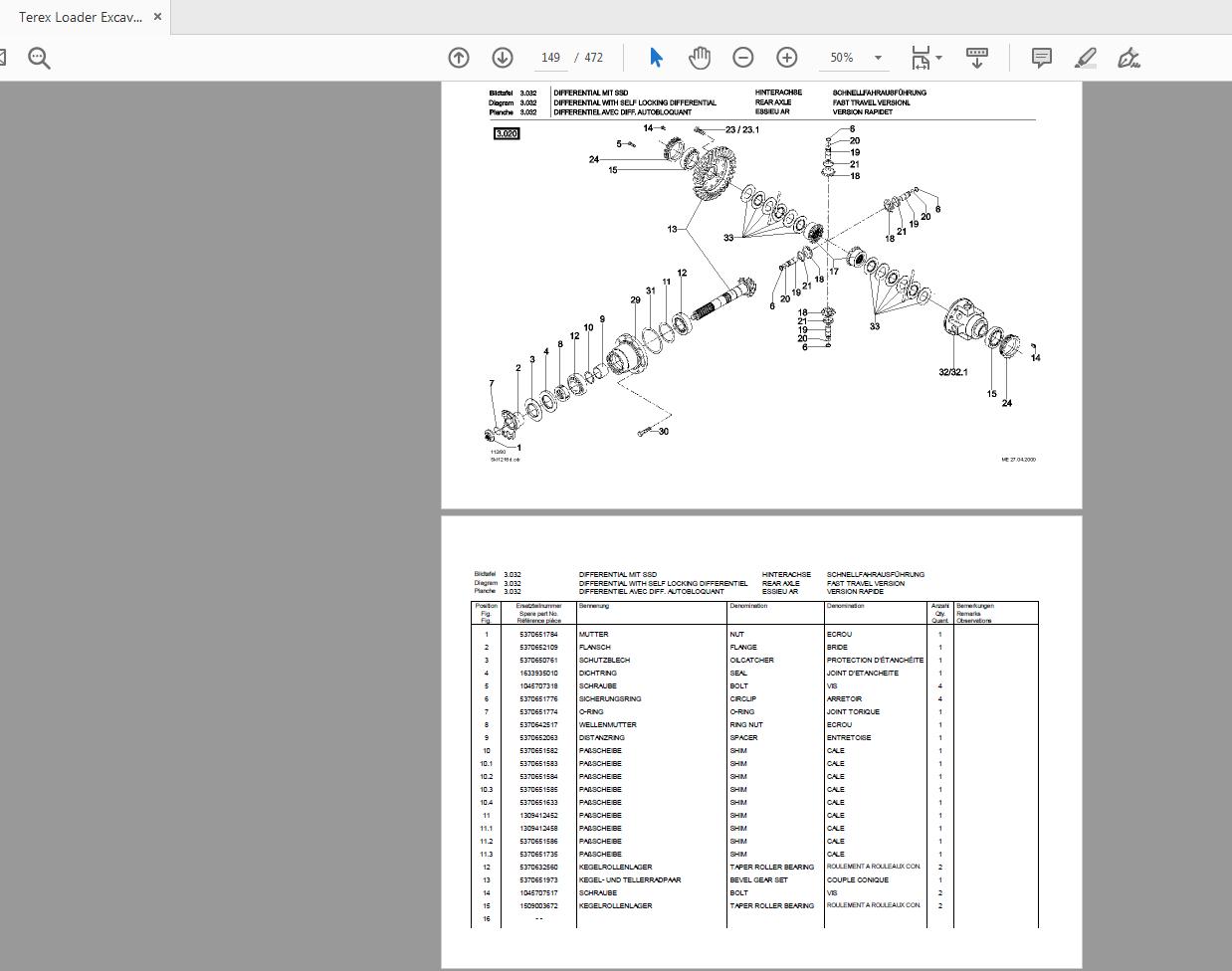Select the page scrolling display icon
Viewport: 1232px width, 971px height.
[x=976, y=58]
